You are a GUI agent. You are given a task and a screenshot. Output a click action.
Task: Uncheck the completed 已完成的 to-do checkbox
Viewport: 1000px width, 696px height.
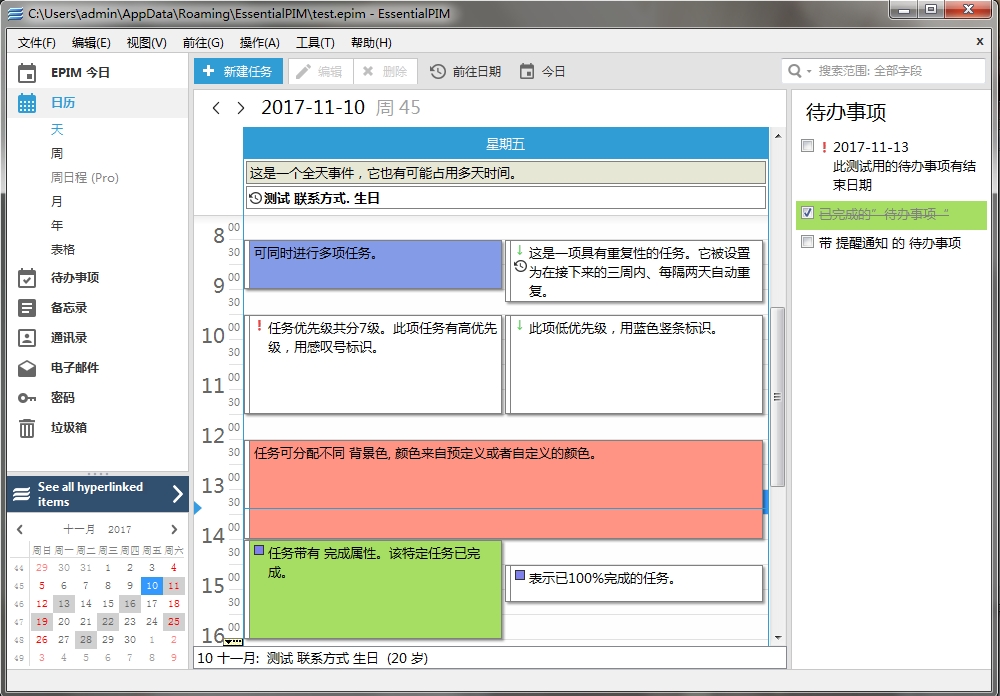[x=808, y=213]
